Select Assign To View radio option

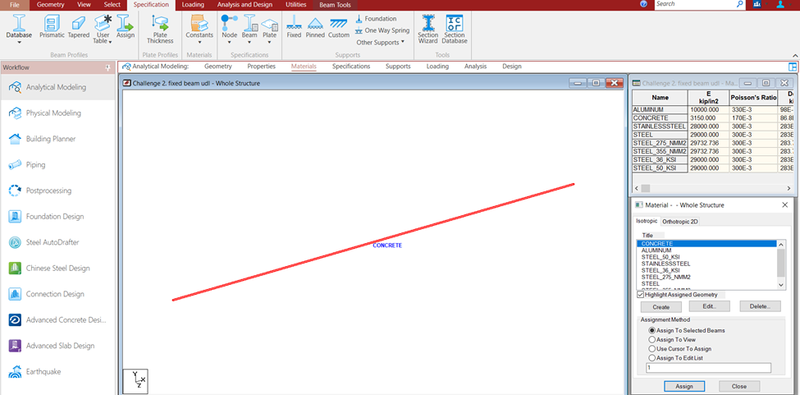(x=652, y=339)
